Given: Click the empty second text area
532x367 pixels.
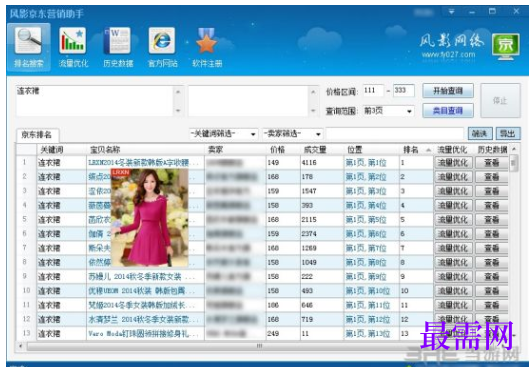Looking at the screenshot, I should tap(248, 100).
